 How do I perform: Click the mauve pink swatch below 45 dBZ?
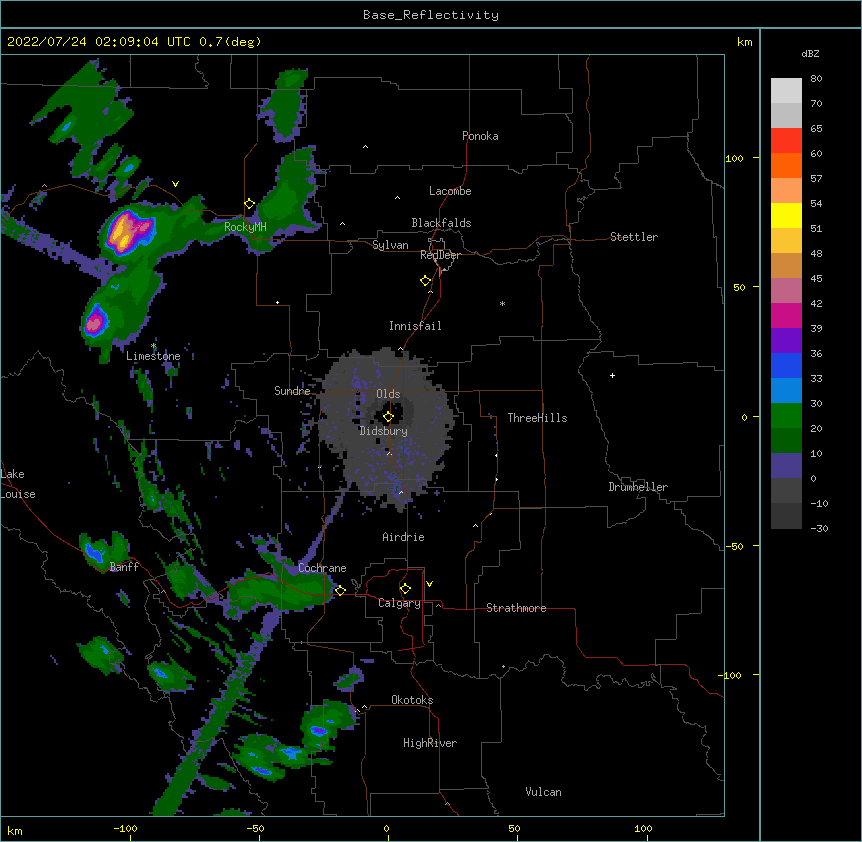[786, 291]
